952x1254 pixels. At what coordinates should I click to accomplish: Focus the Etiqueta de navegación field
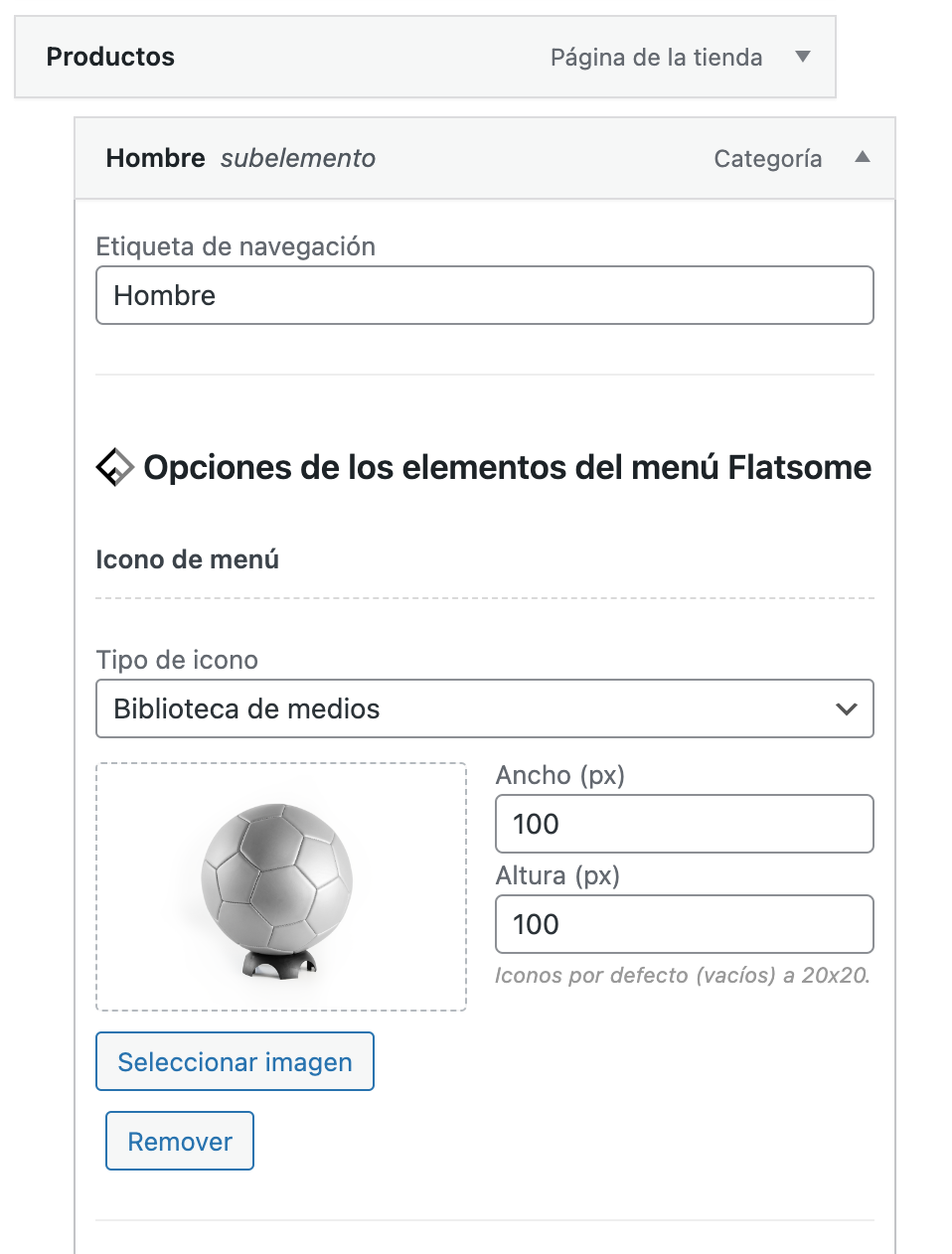(x=484, y=295)
